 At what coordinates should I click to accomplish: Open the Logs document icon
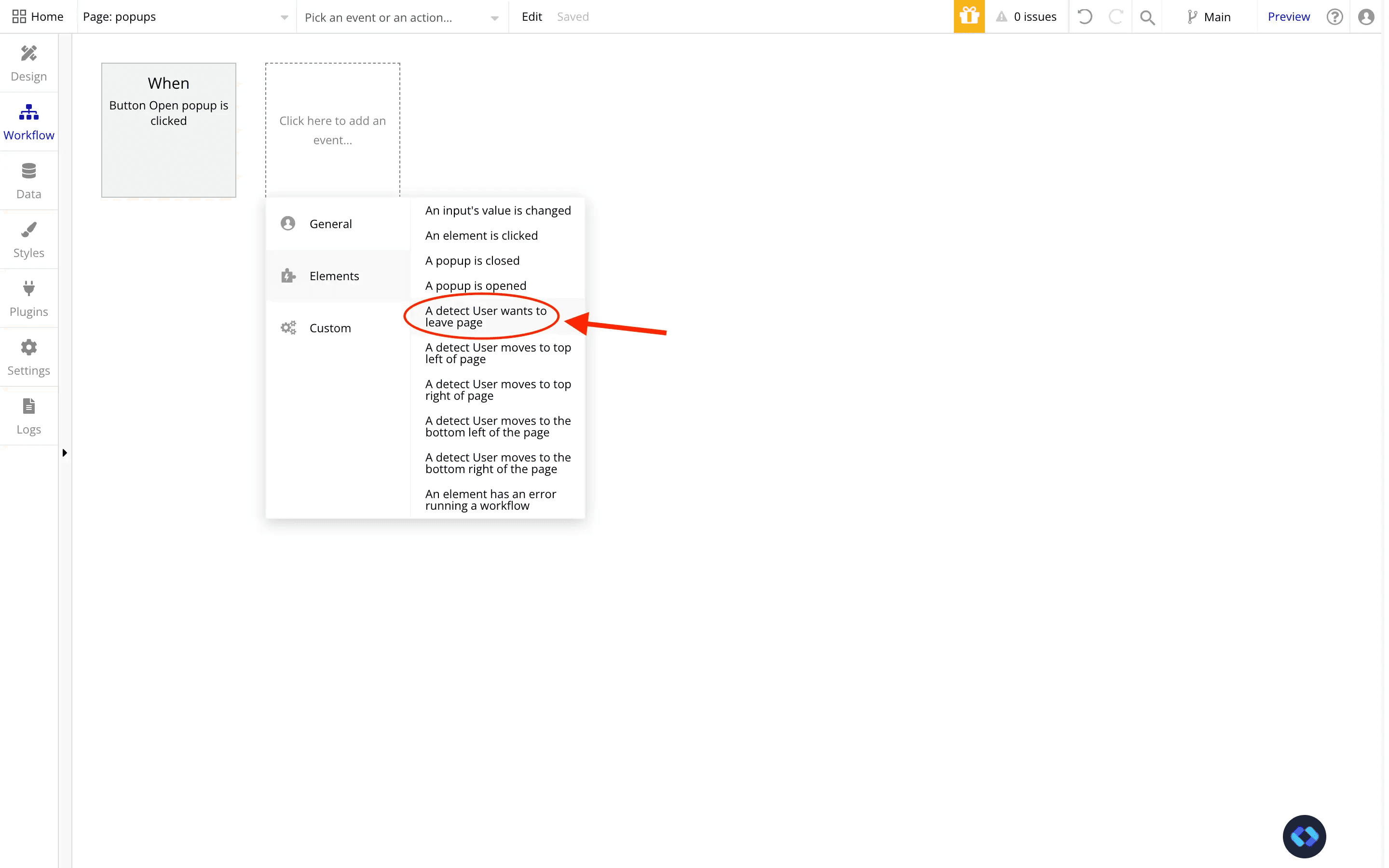pos(29,407)
